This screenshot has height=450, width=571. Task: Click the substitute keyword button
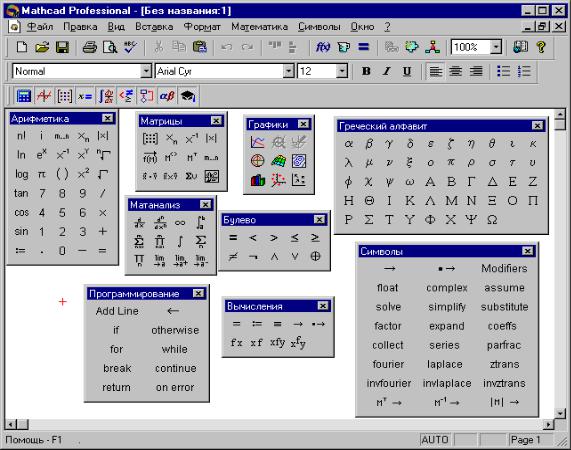click(504, 307)
